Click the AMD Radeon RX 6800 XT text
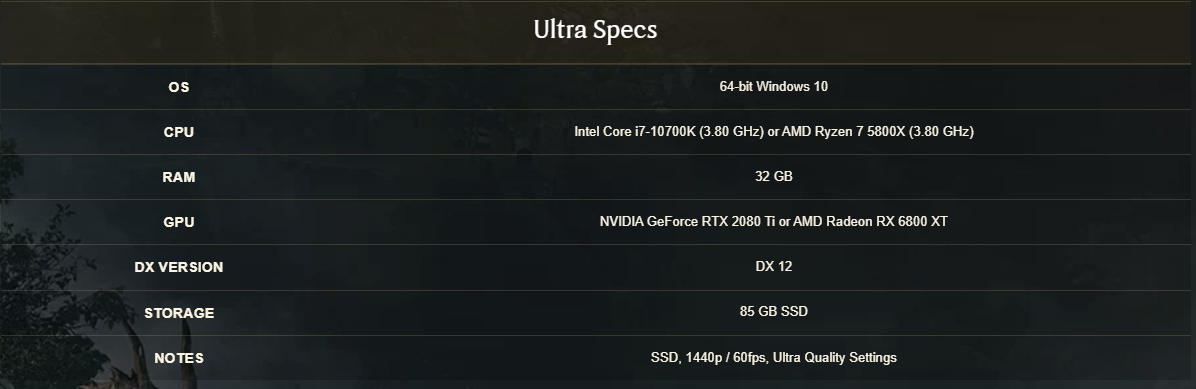Screen dimensions: 1196x389 [x=870, y=221]
